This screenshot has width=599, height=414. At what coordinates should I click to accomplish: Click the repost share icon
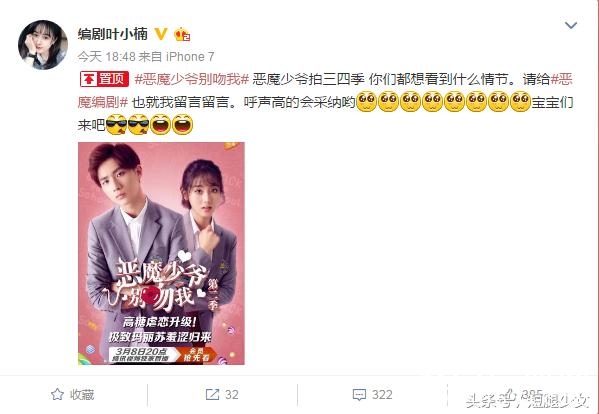[x=212, y=395]
